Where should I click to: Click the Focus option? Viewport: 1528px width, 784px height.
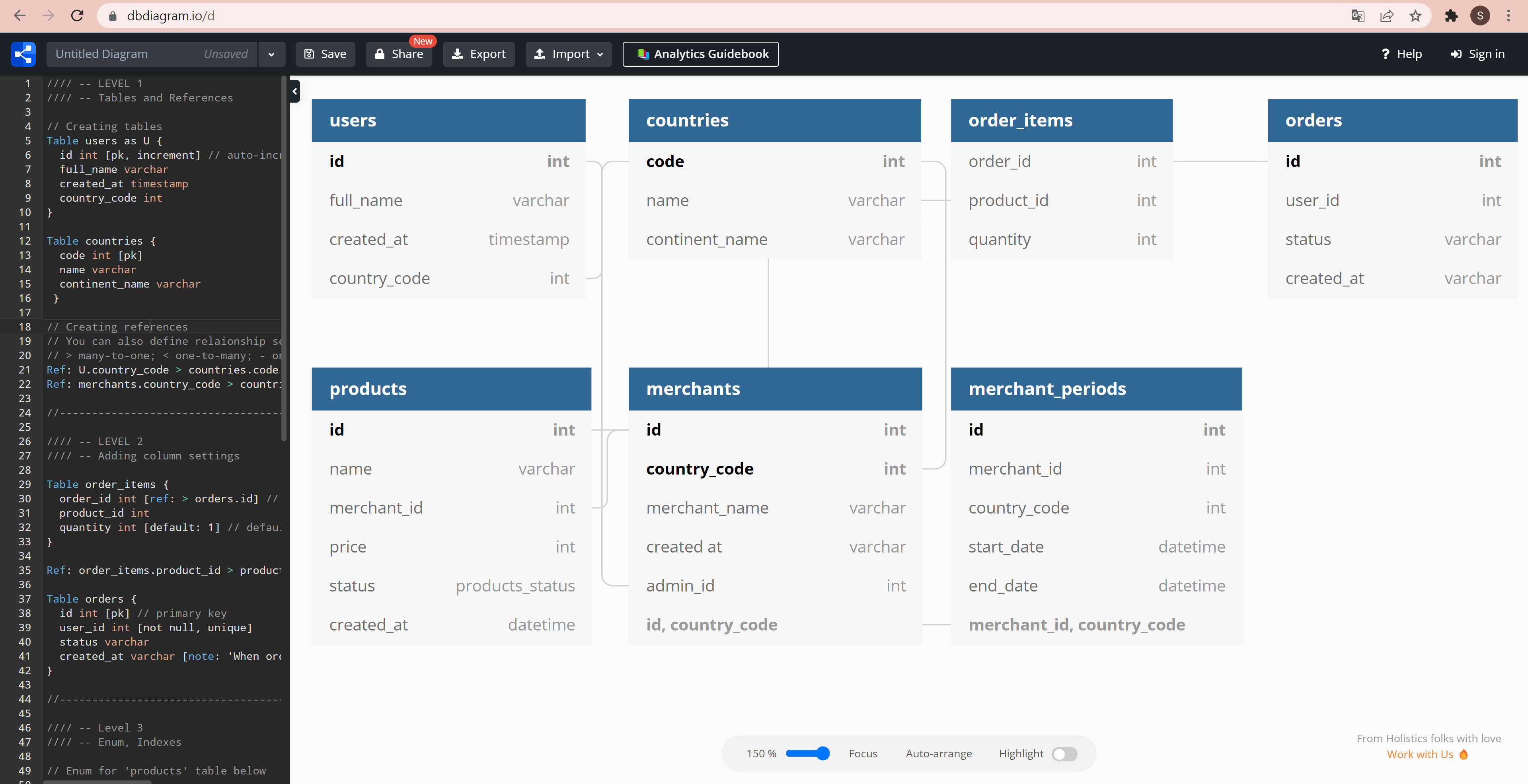click(x=862, y=753)
